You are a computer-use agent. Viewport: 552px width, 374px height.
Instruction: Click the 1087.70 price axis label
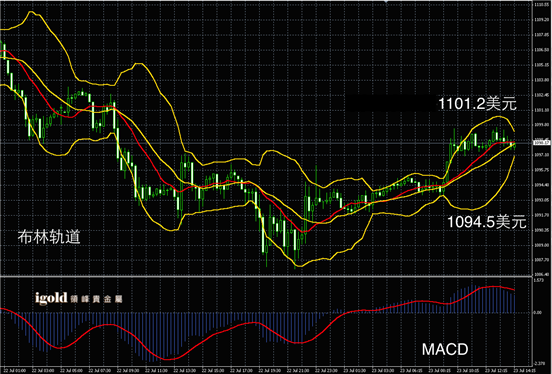pyautogui.click(x=542, y=260)
